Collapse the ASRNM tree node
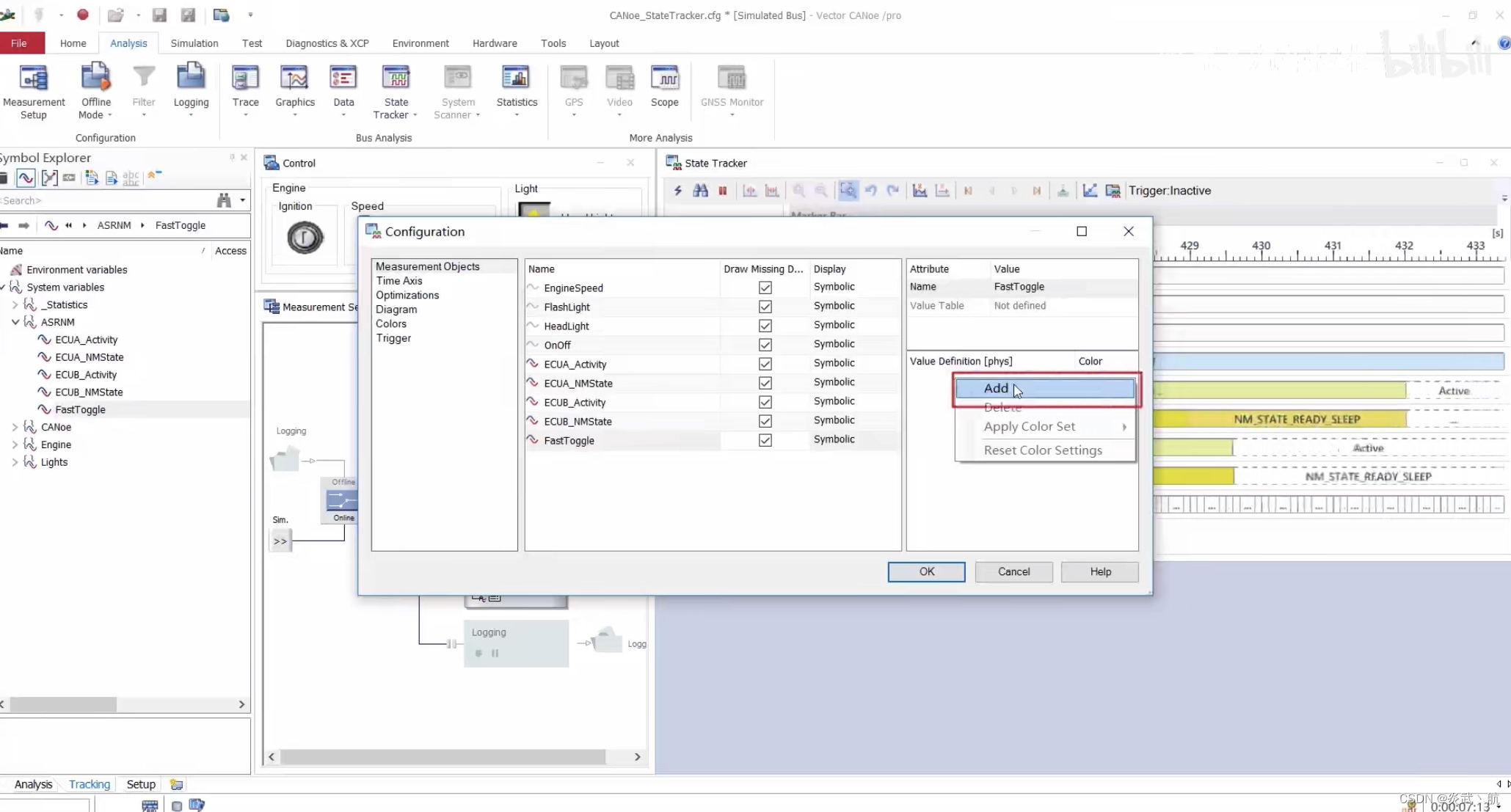 pos(15,322)
